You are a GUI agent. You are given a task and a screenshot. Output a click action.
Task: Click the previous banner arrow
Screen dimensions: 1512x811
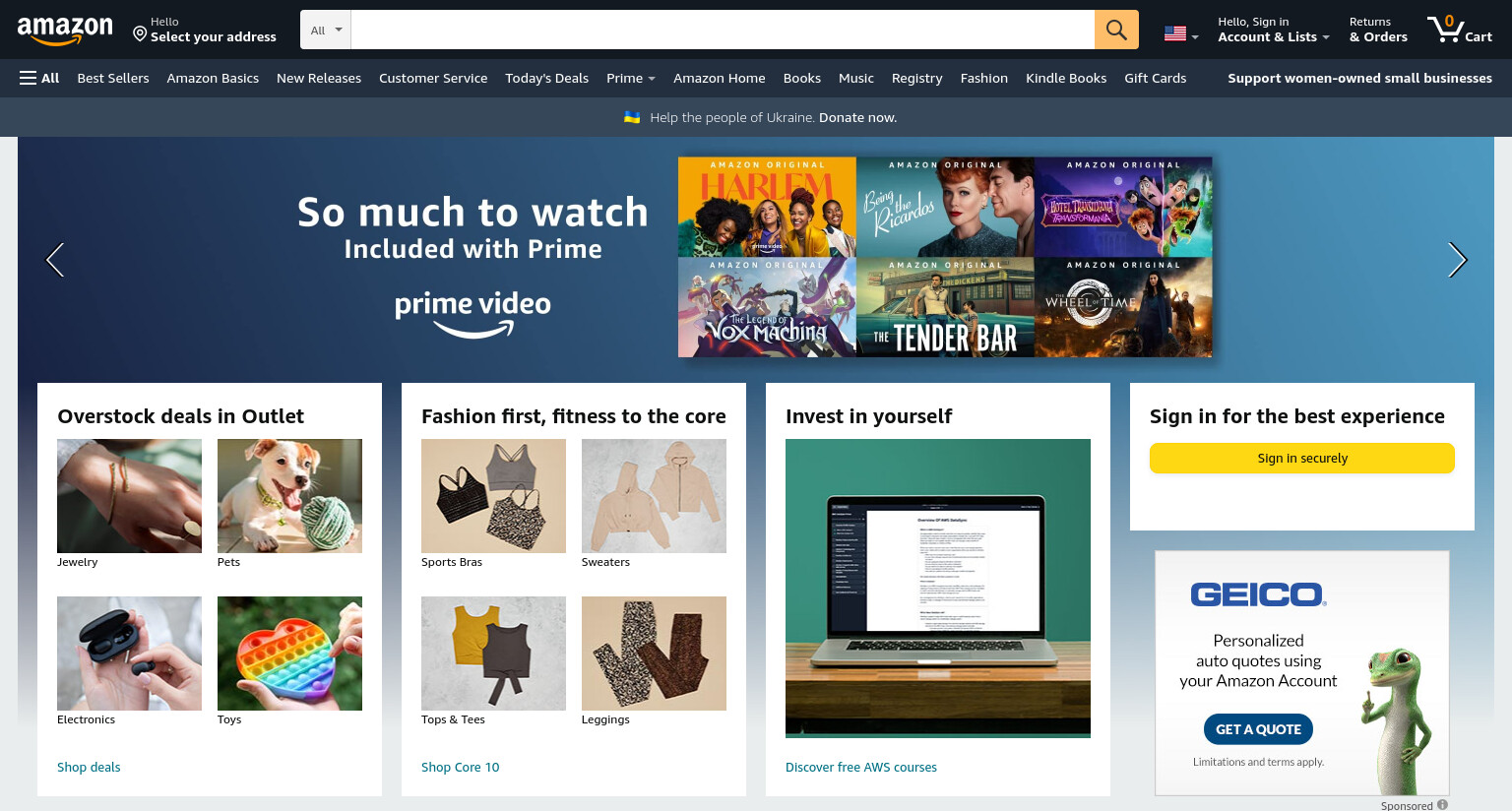pyautogui.click(x=55, y=260)
